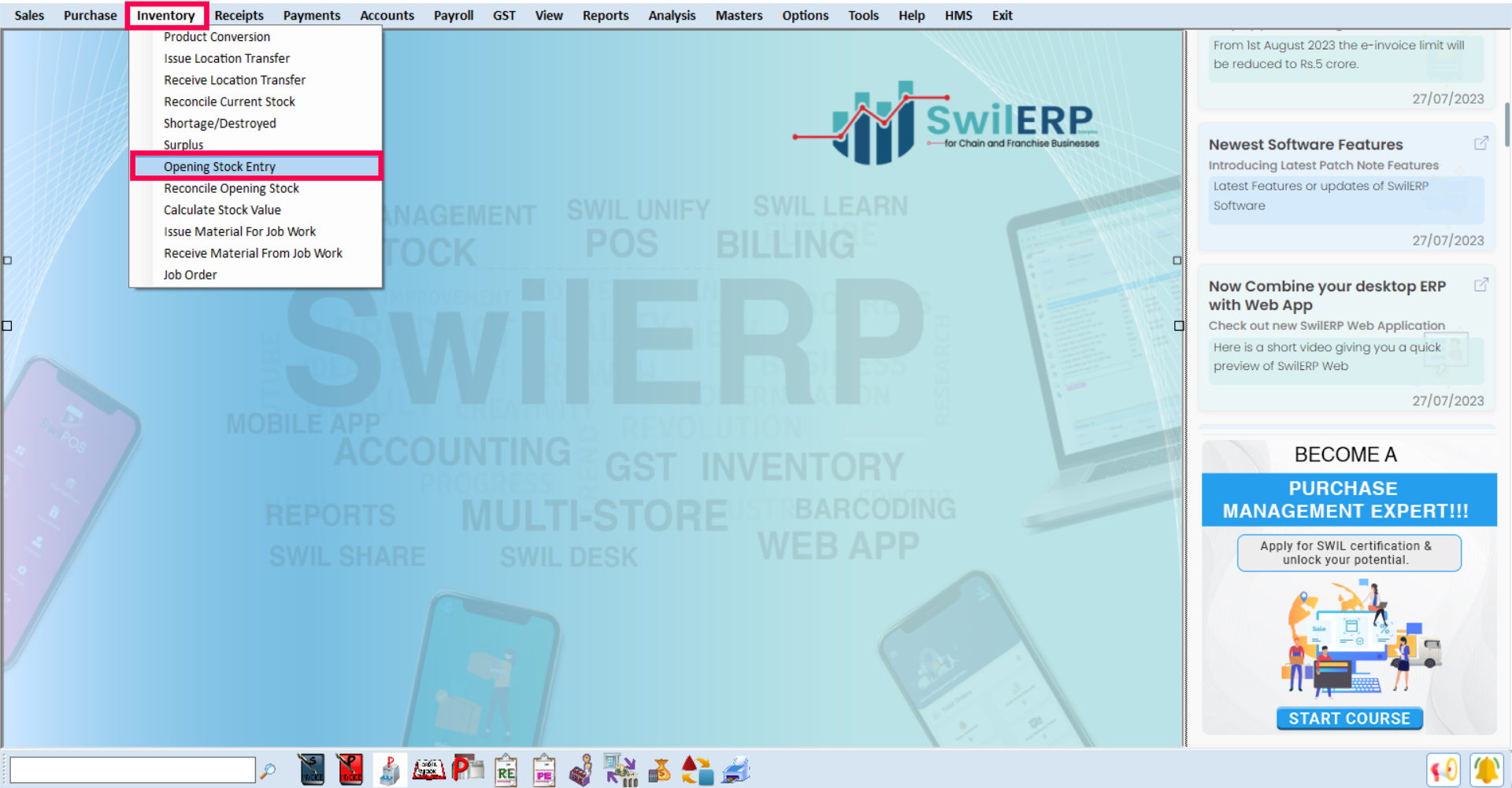
Task: Open the Payments menu
Action: [312, 15]
